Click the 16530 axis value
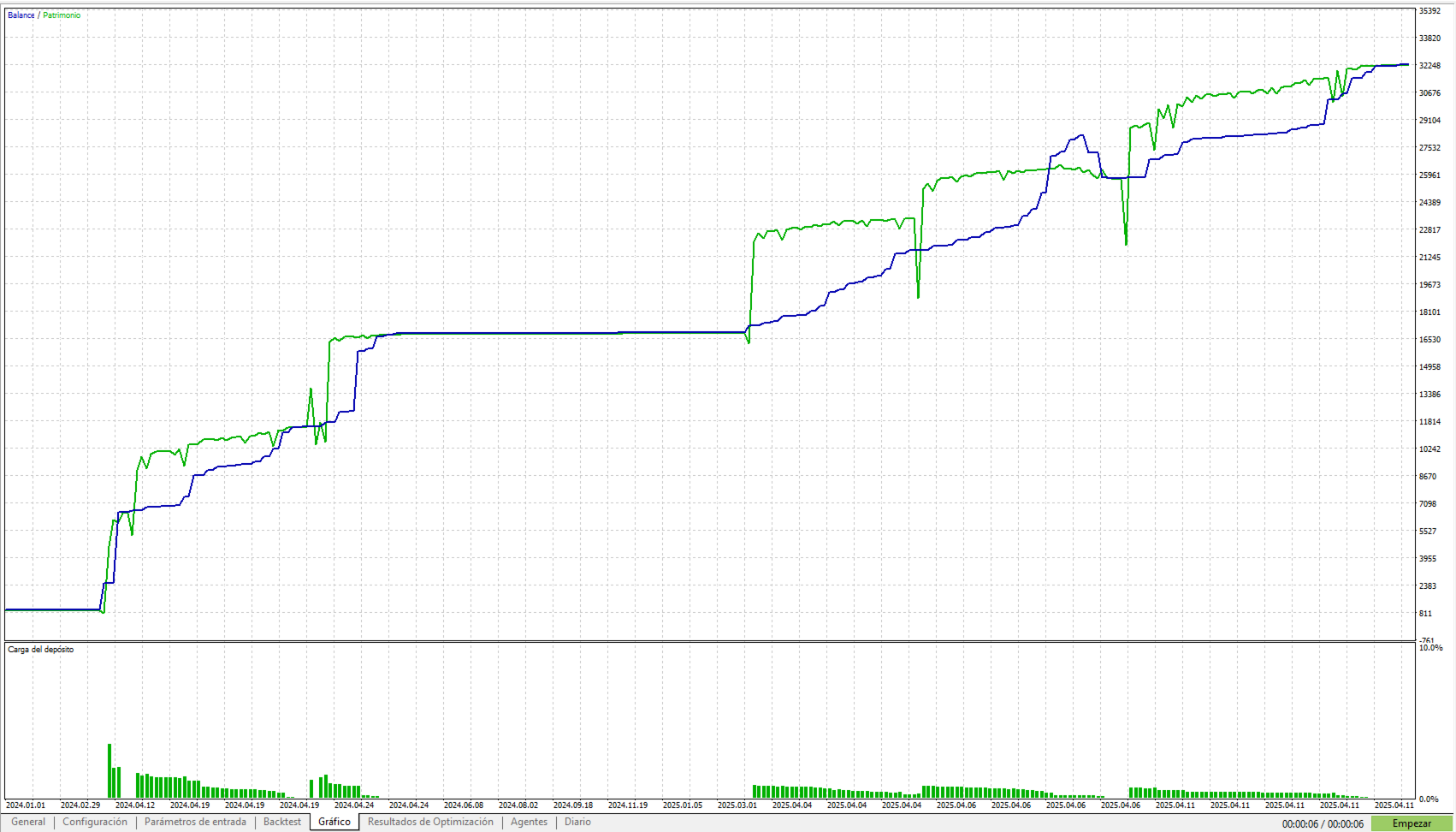 (x=1429, y=340)
